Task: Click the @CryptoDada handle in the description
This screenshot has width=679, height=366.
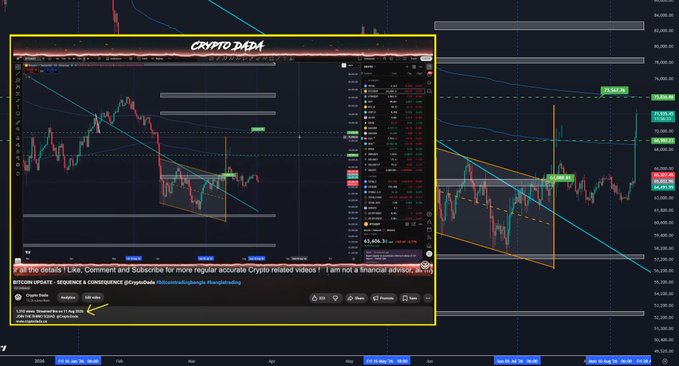Action: [x=68, y=316]
